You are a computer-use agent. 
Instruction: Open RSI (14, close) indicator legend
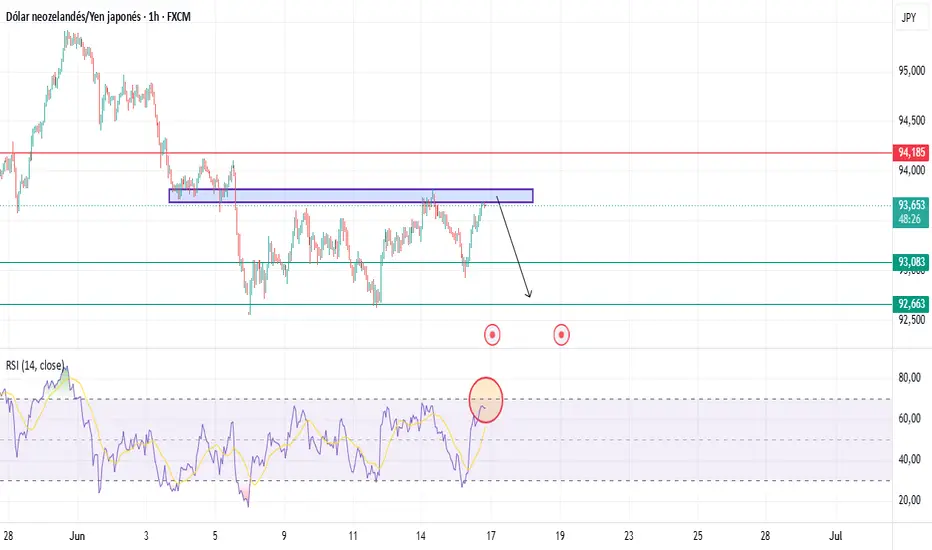click(x=34, y=365)
